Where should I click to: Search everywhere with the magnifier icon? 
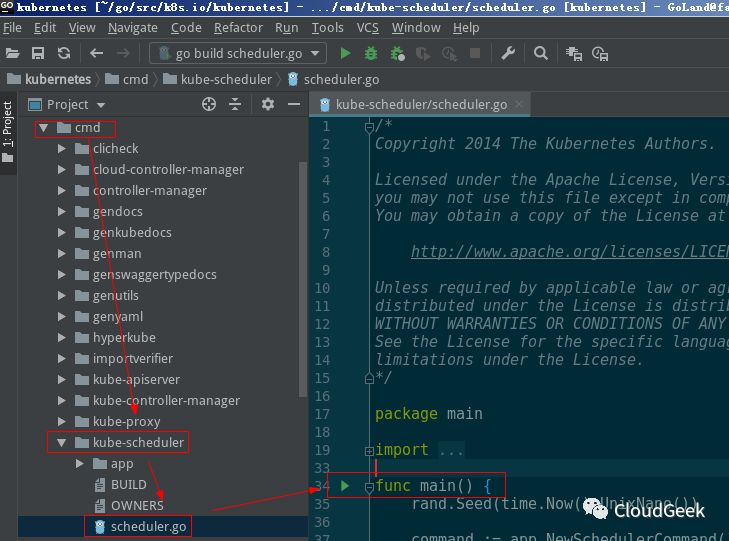540,53
